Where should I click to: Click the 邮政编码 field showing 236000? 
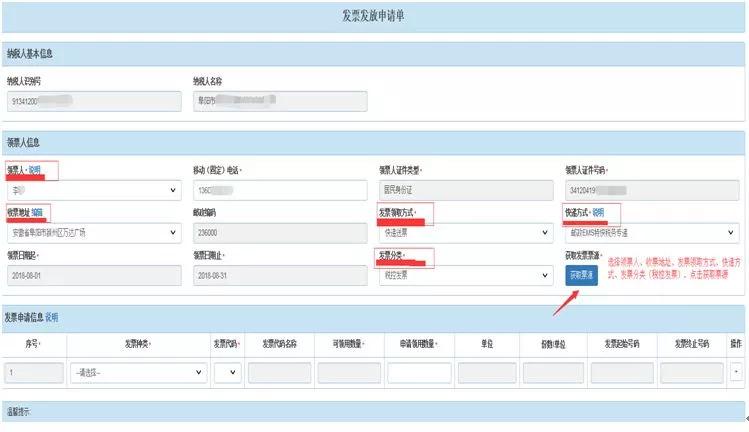coord(280,233)
